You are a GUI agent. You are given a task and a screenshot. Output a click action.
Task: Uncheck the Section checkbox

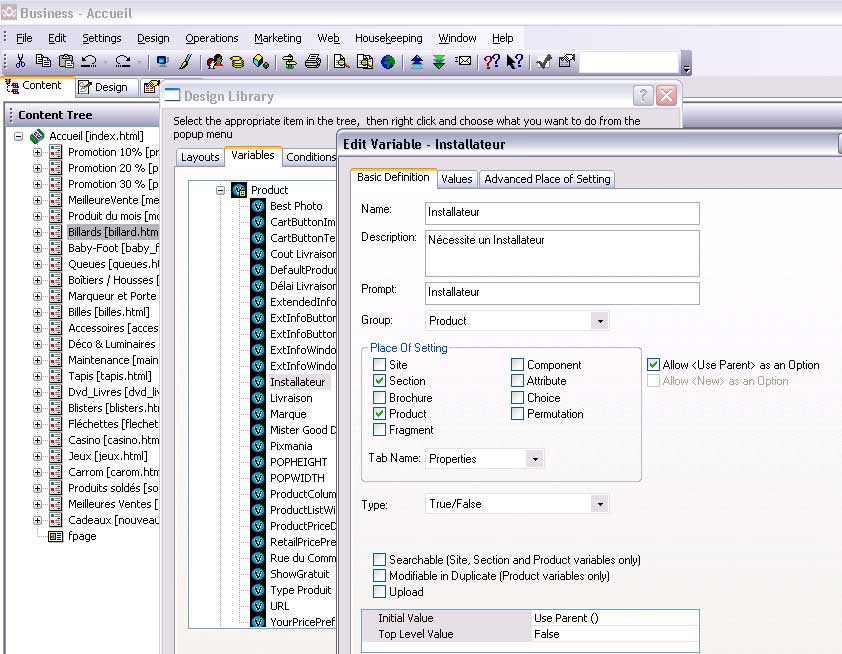(380, 381)
